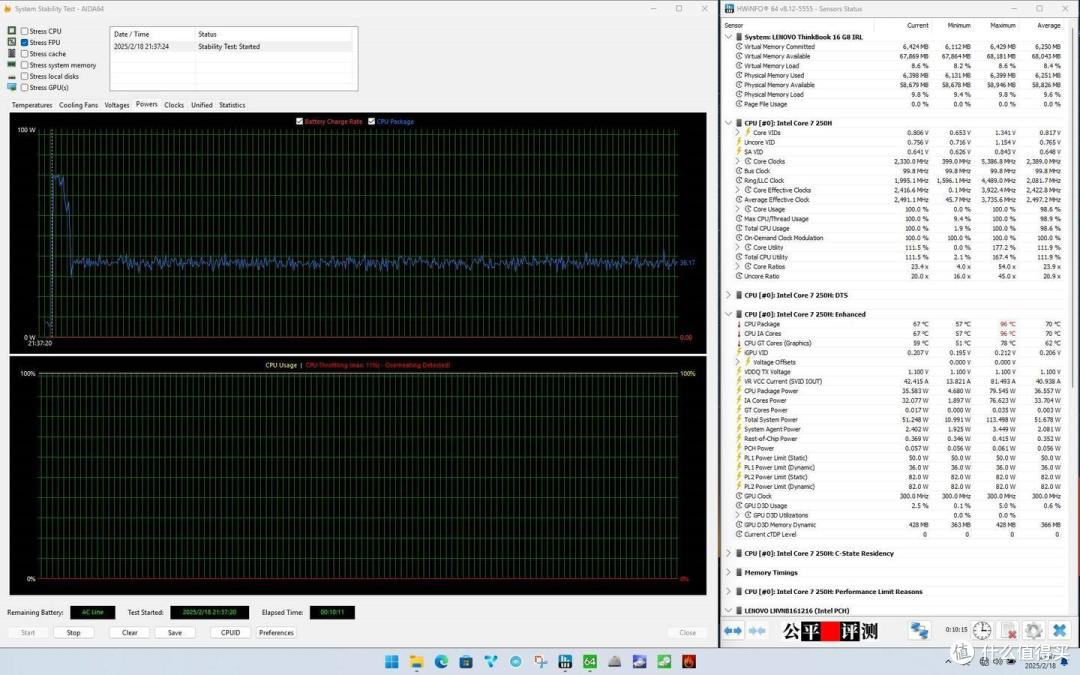
Task: Open File Explorer from the taskbar
Action: pos(416,662)
